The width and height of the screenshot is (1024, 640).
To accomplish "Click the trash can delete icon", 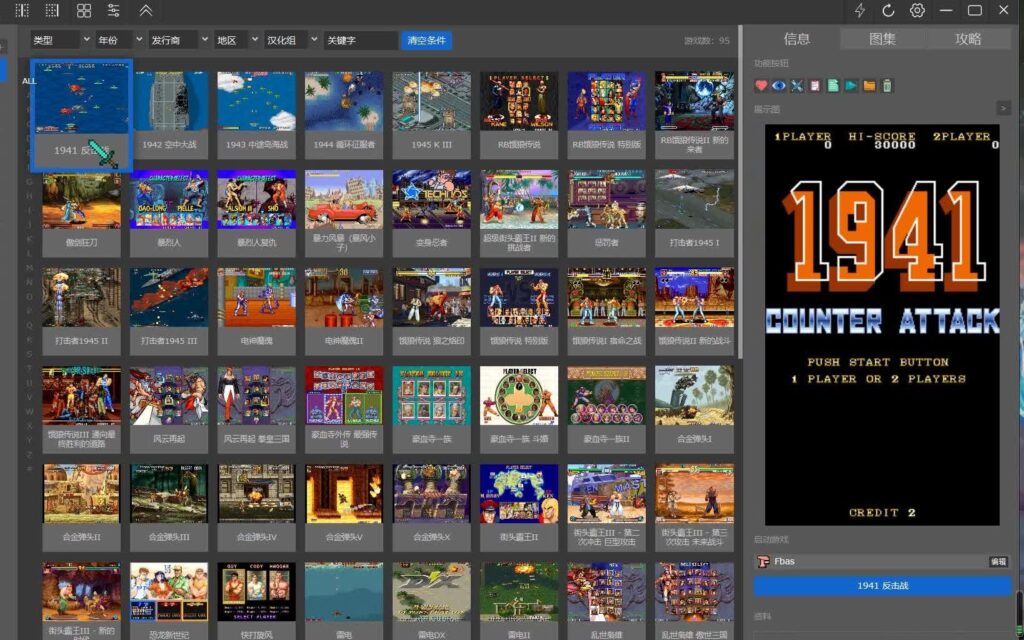I will pos(887,86).
